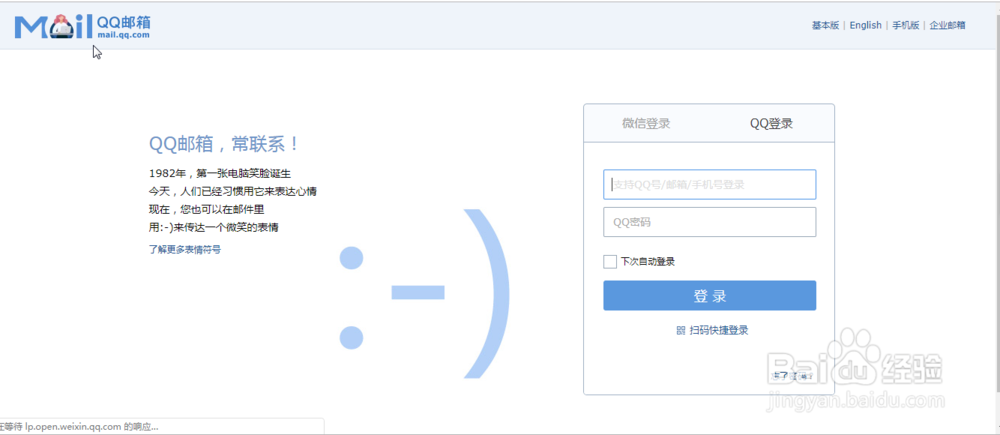
Task: Click the blue 登录 button
Action: tap(709, 296)
